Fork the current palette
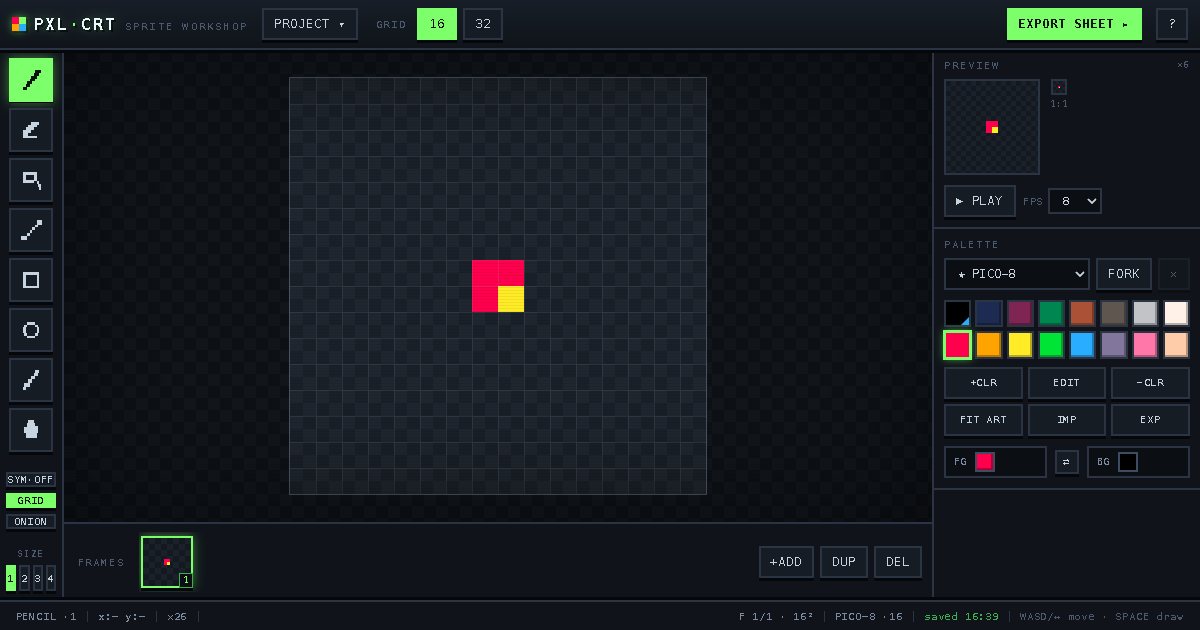 click(x=1124, y=274)
